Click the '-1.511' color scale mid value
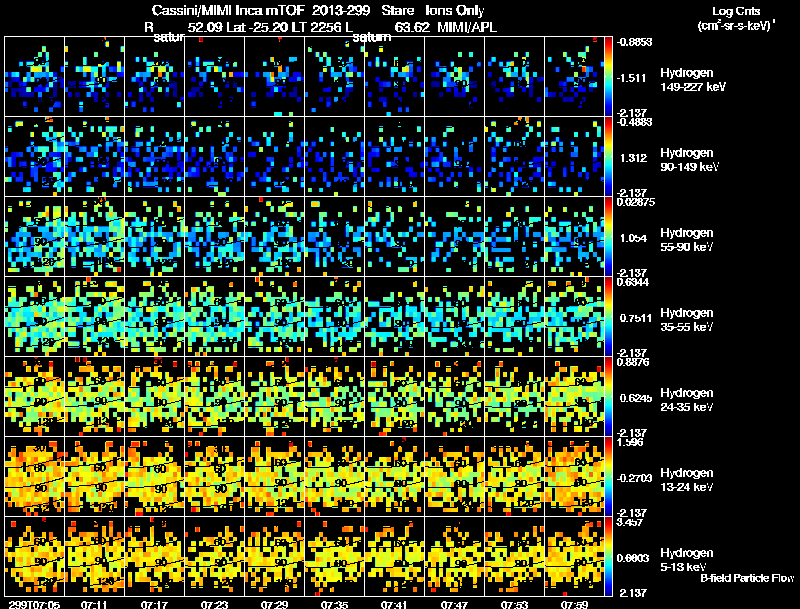The width and height of the screenshot is (800, 609). [x=632, y=78]
